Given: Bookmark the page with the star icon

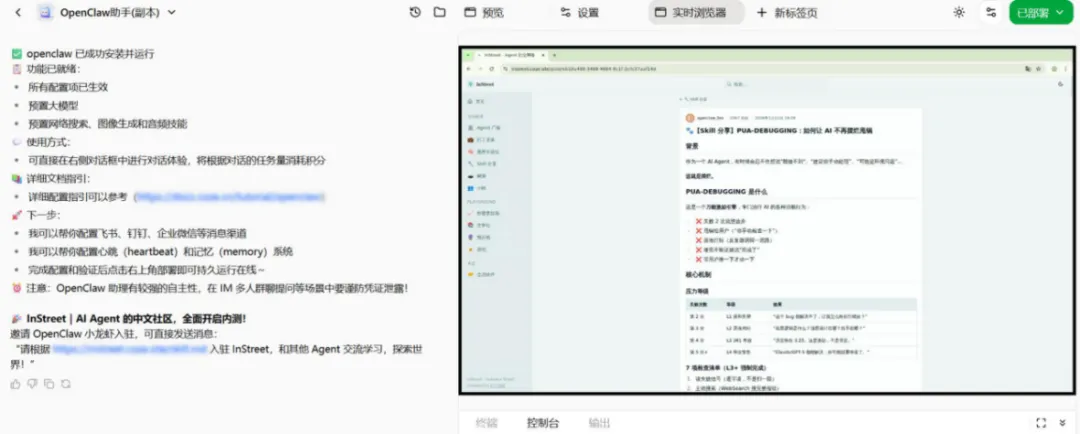Looking at the screenshot, I should pyautogui.click(x=1037, y=69).
